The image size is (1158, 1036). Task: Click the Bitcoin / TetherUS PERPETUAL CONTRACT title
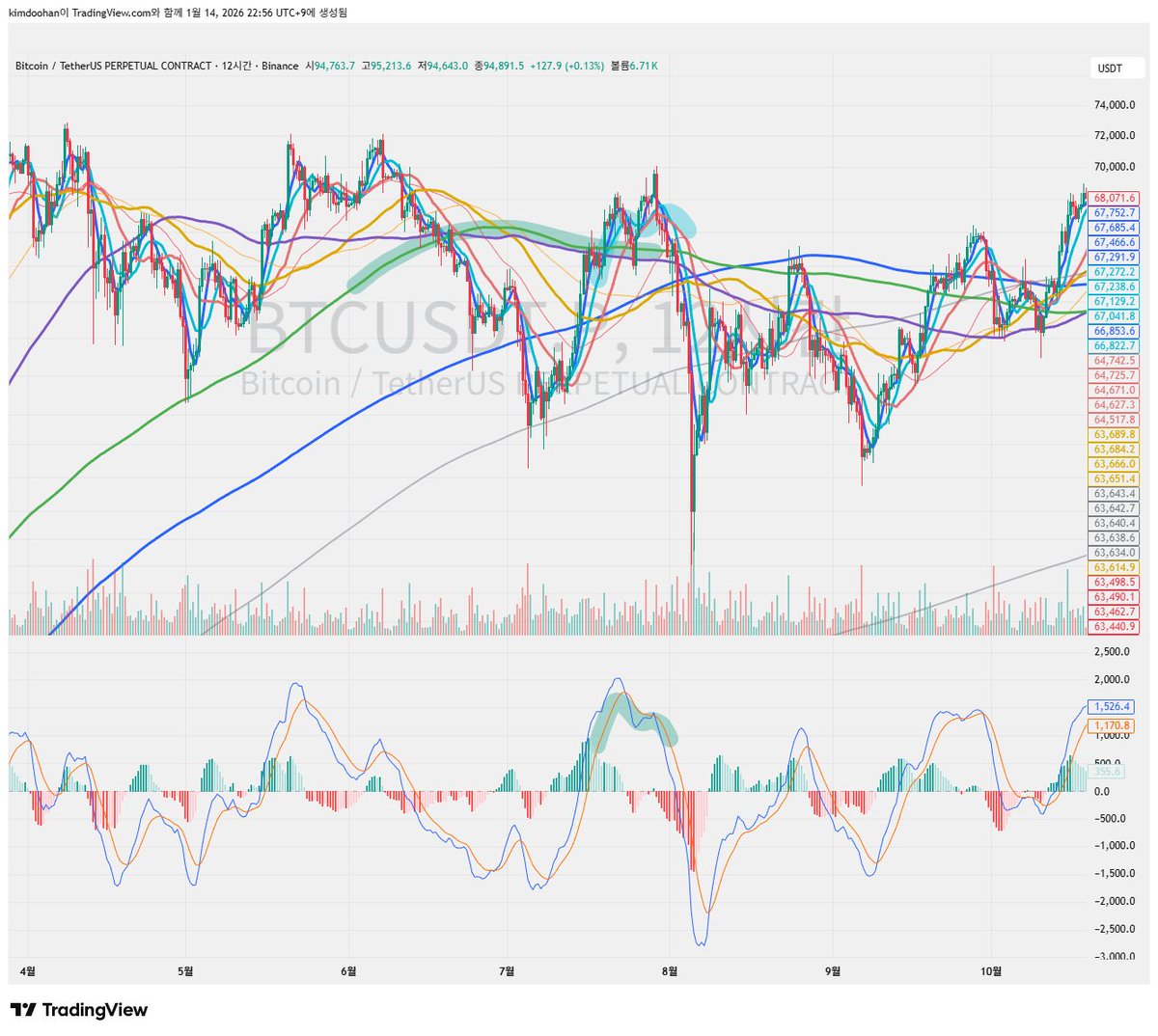click(x=113, y=66)
